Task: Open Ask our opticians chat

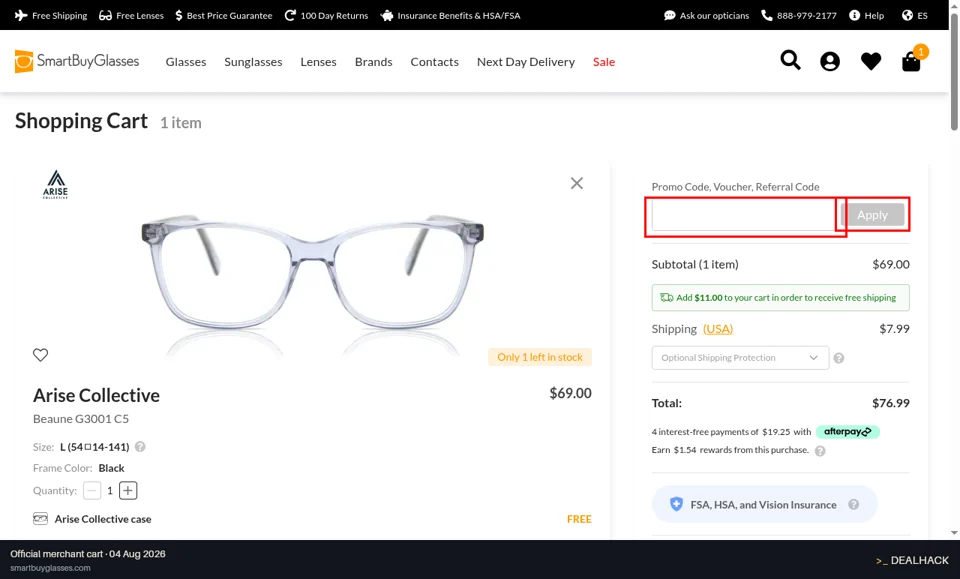Action: [707, 15]
